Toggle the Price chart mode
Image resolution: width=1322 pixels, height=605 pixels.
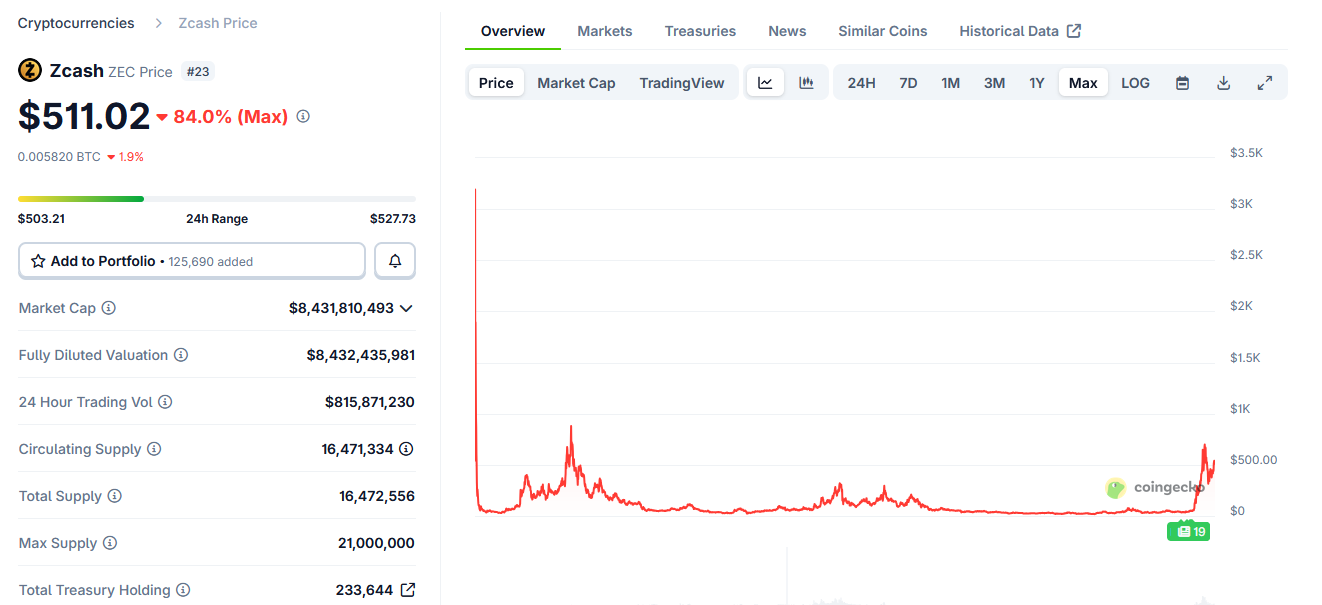(x=496, y=83)
